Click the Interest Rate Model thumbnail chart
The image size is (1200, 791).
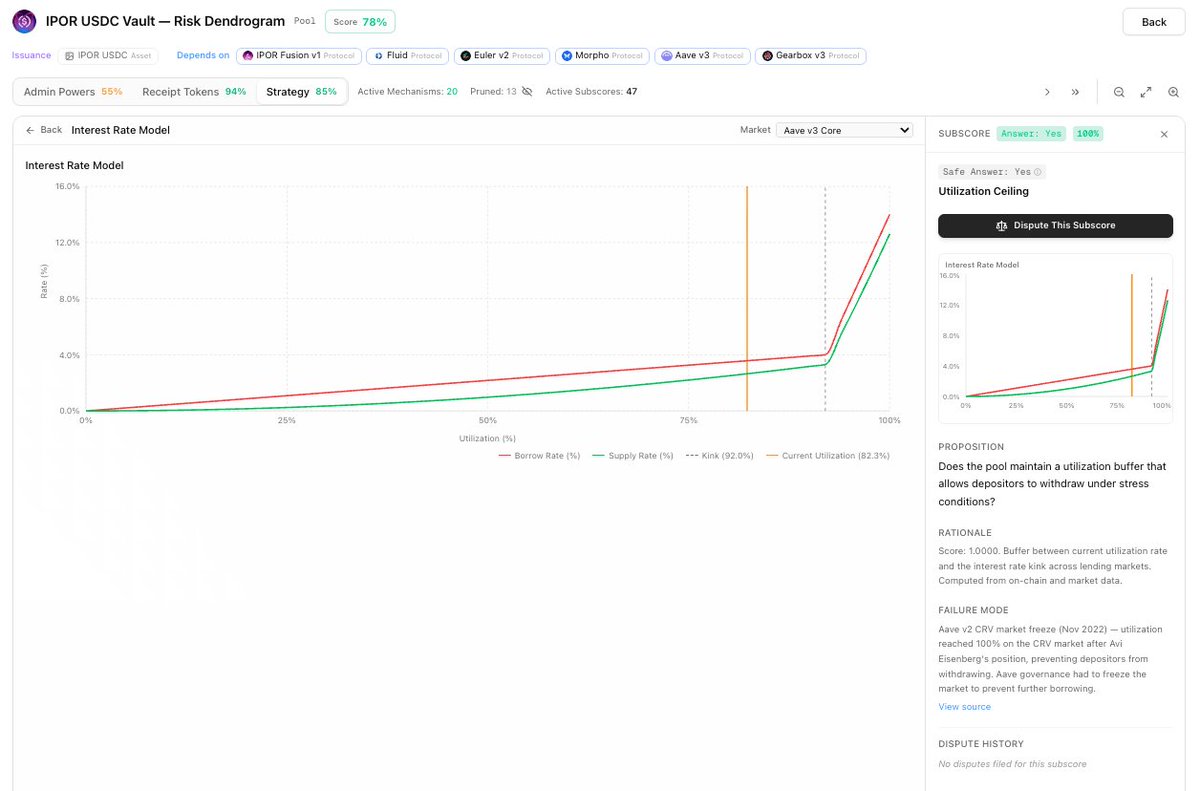coord(1055,338)
